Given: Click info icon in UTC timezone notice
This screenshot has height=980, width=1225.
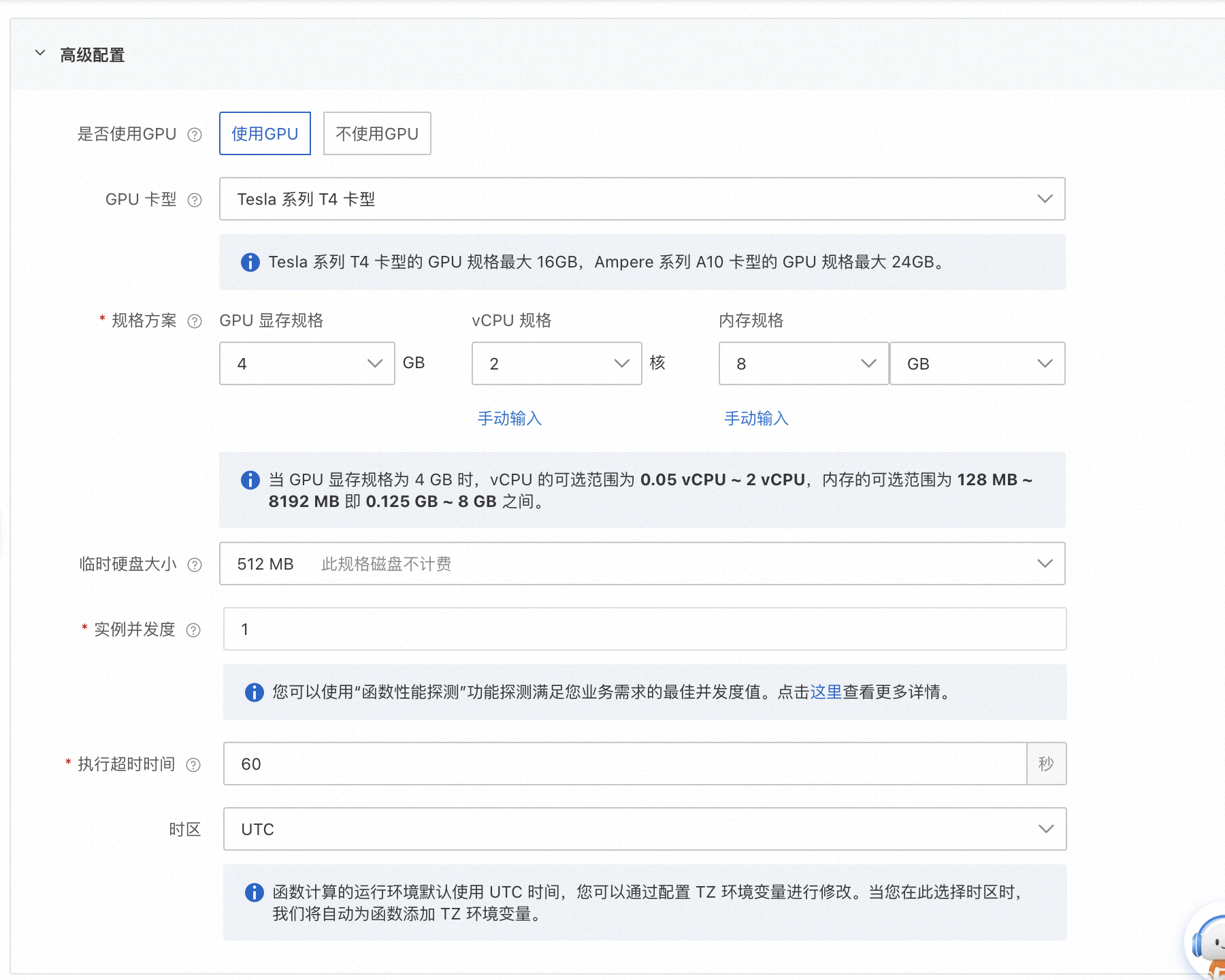Looking at the screenshot, I should pos(255,892).
